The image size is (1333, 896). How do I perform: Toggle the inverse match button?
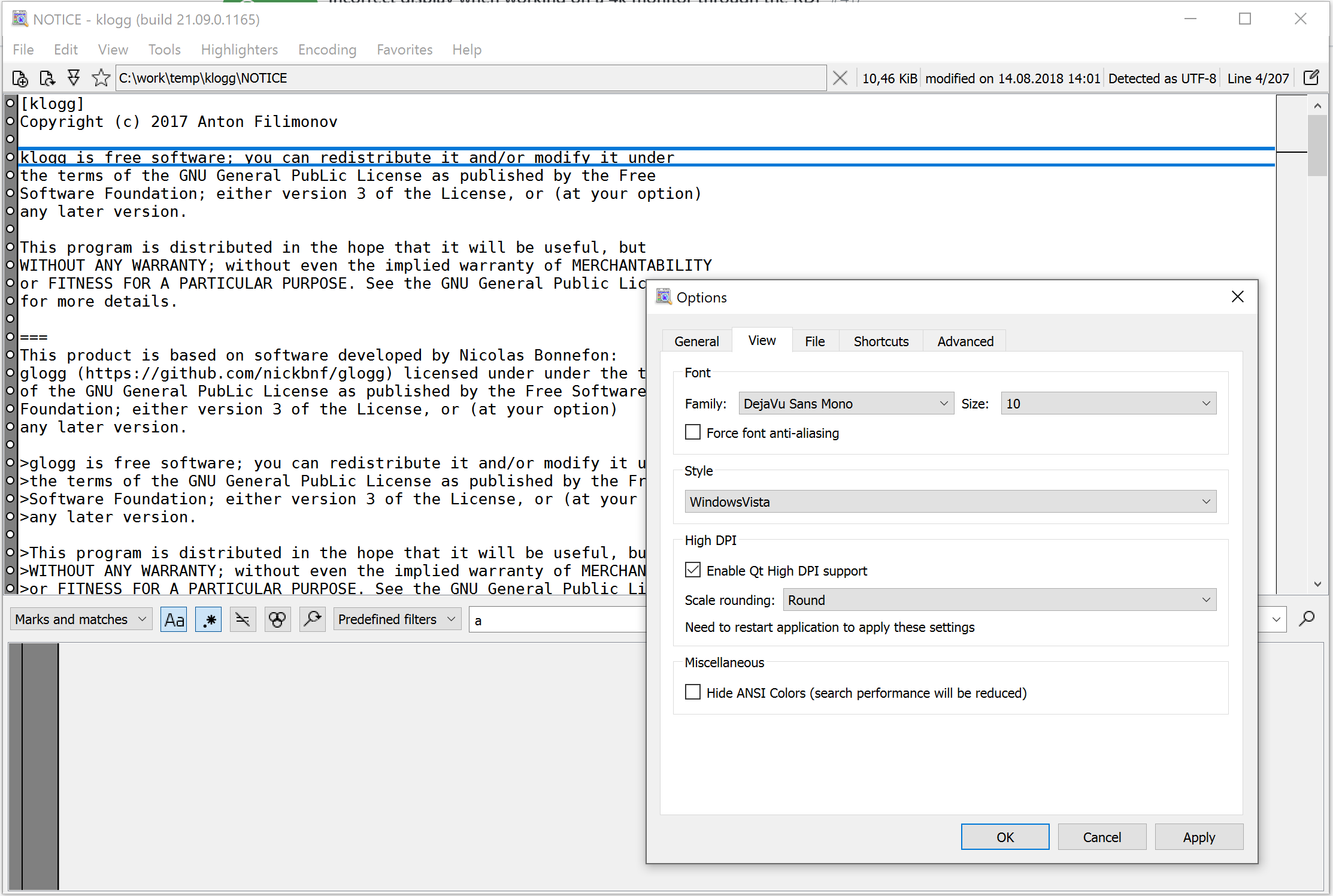pyautogui.click(x=243, y=619)
